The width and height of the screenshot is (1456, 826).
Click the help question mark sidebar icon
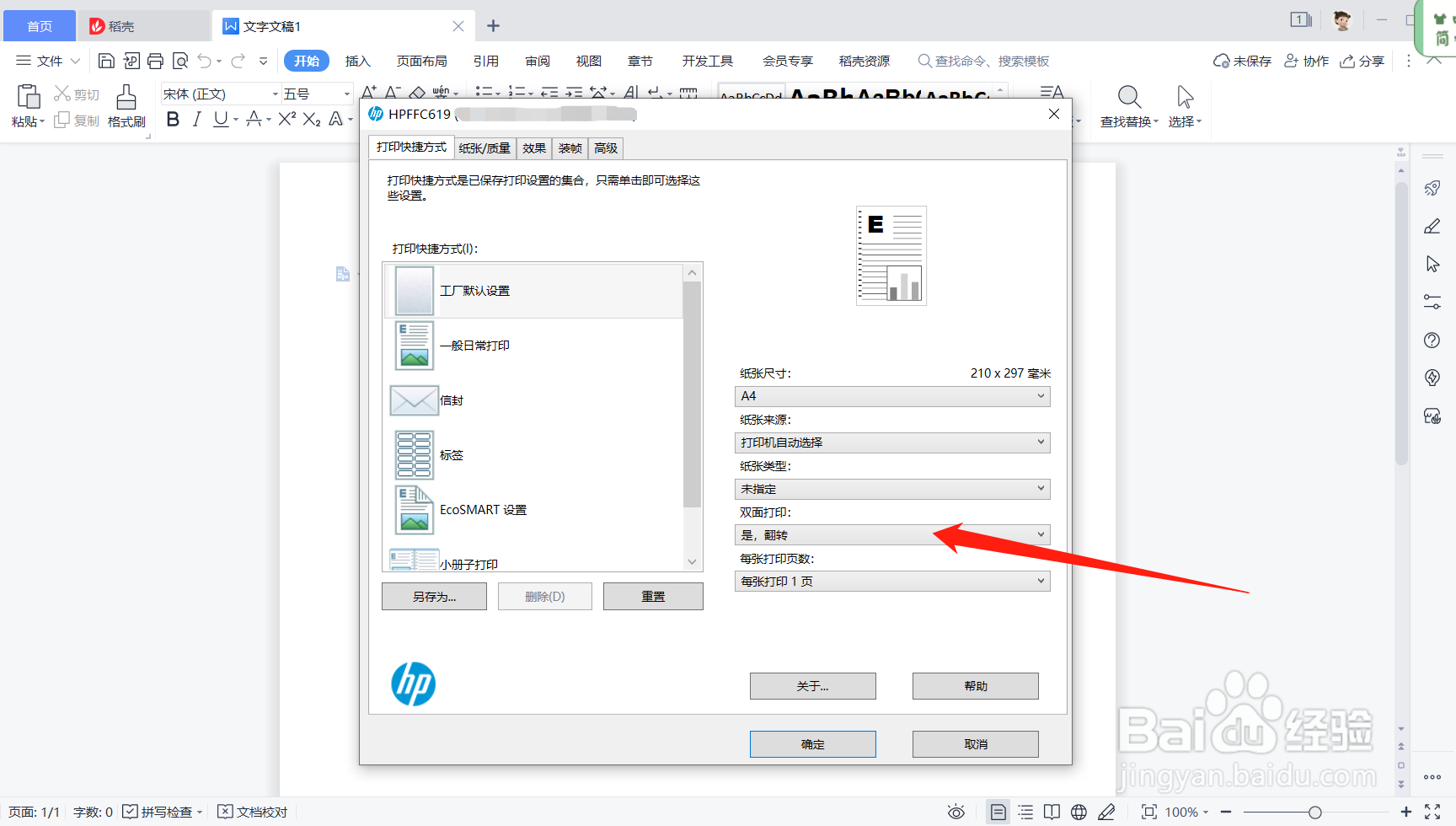point(1432,340)
